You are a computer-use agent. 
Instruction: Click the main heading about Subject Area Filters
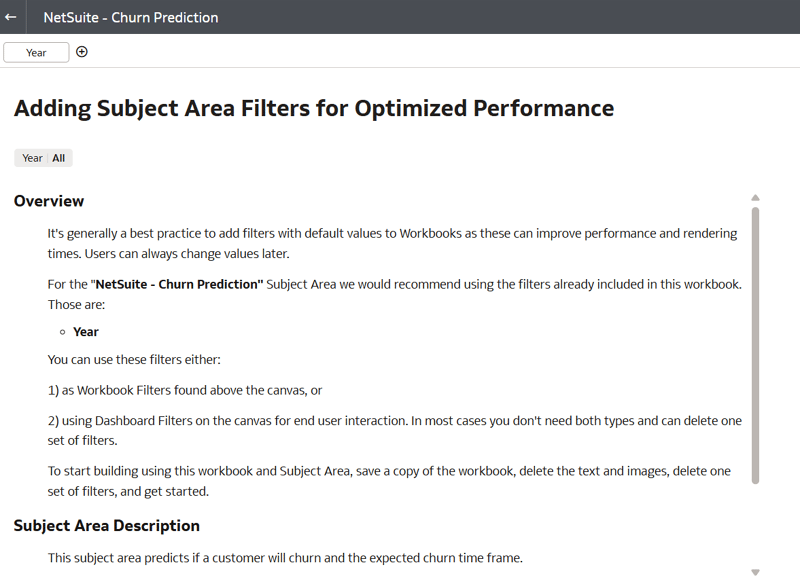click(x=313, y=108)
